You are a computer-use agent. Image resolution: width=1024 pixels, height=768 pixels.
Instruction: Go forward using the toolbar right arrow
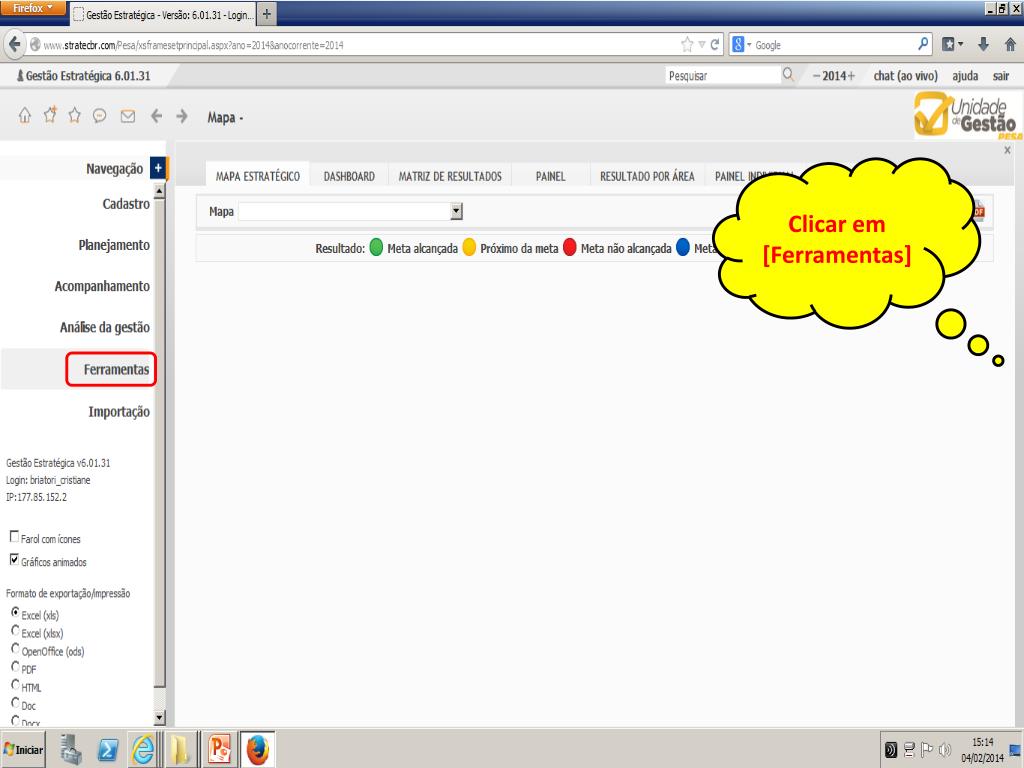[182, 116]
